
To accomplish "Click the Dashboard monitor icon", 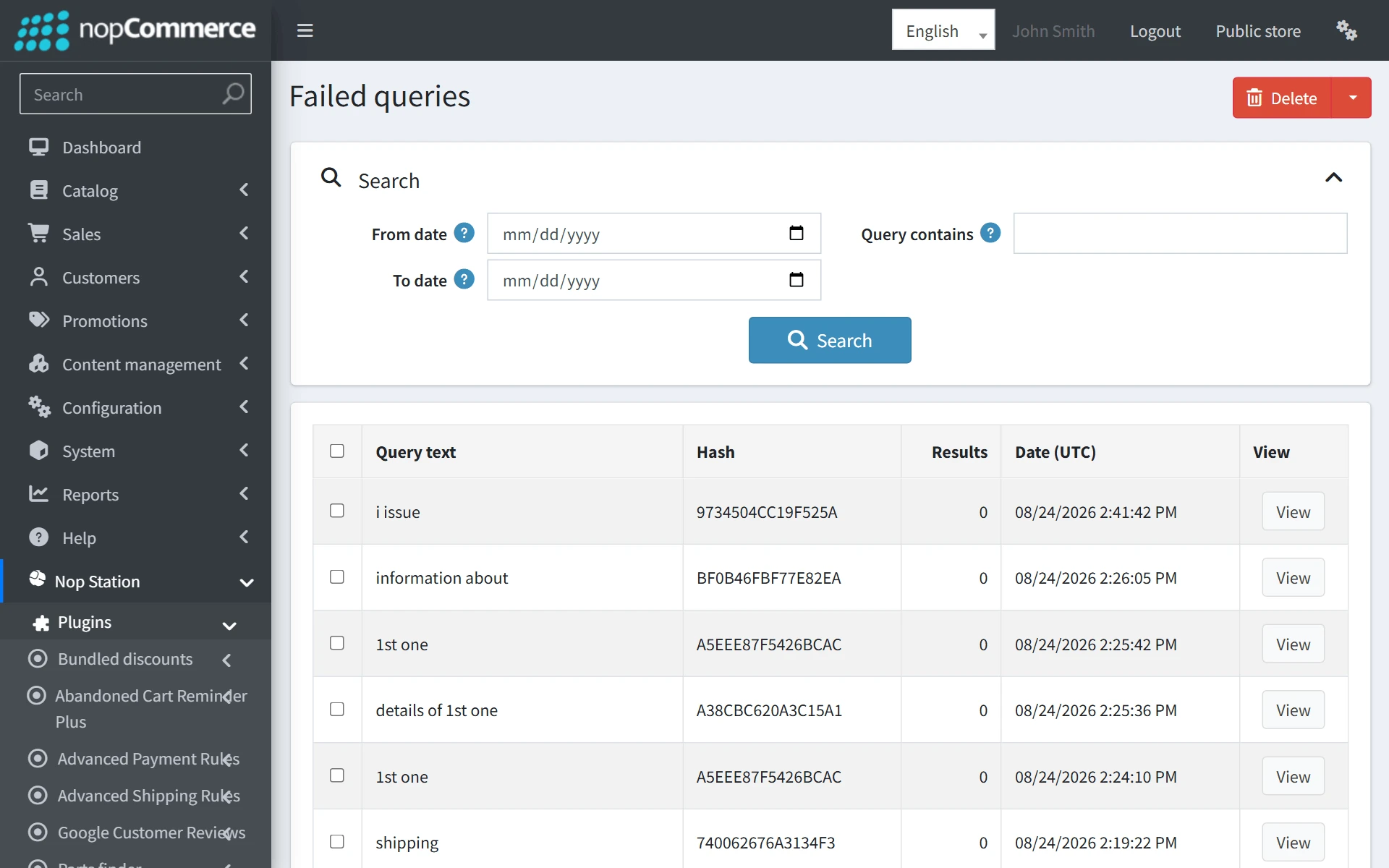I will tap(39, 147).
